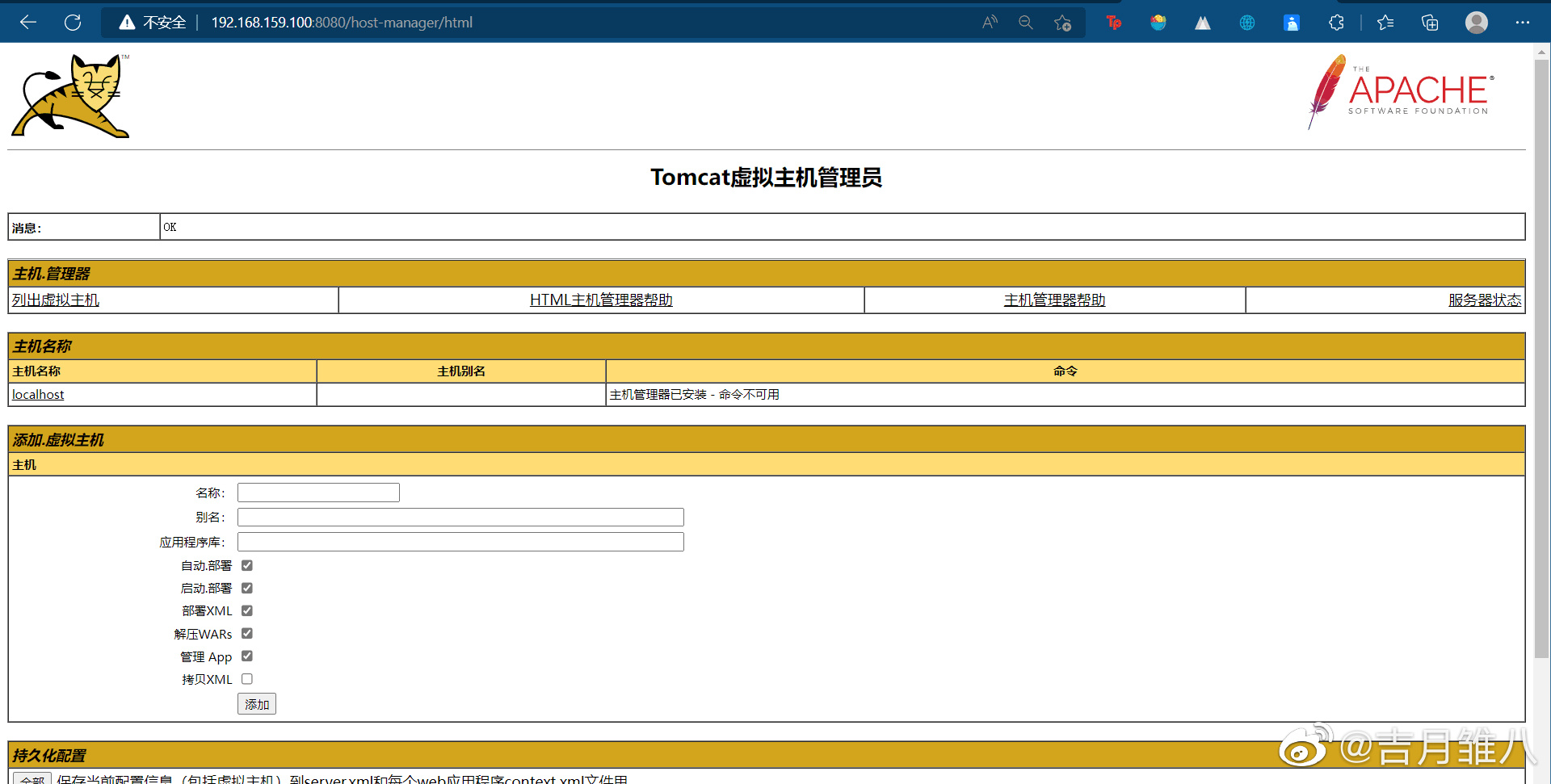1551x784 pixels.
Task: Click the localhost host name link
Action: (x=38, y=394)
